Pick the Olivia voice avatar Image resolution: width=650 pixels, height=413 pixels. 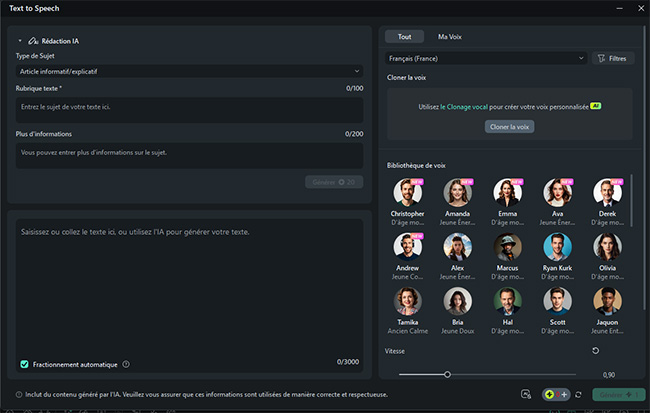(x=607, y=246)
